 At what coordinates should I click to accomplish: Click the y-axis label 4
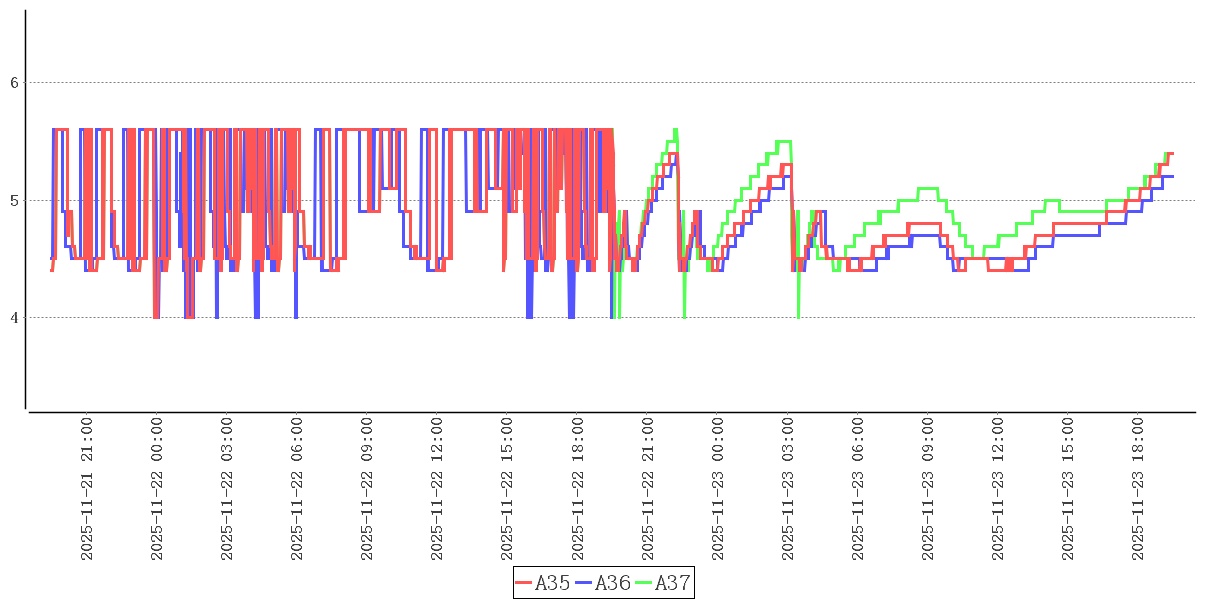(x=15, y=318)
